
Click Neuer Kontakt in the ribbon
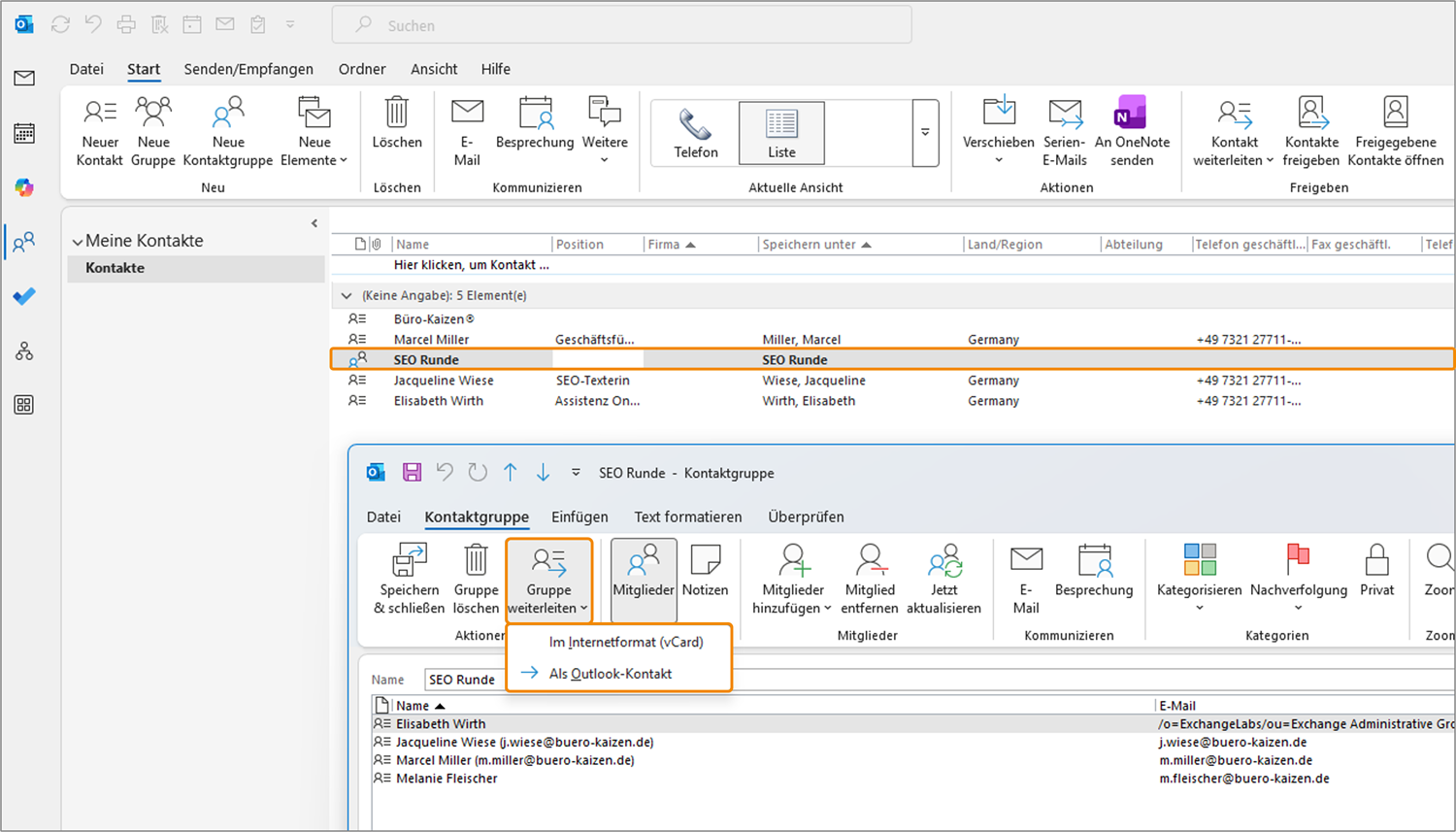coord(100,132)
